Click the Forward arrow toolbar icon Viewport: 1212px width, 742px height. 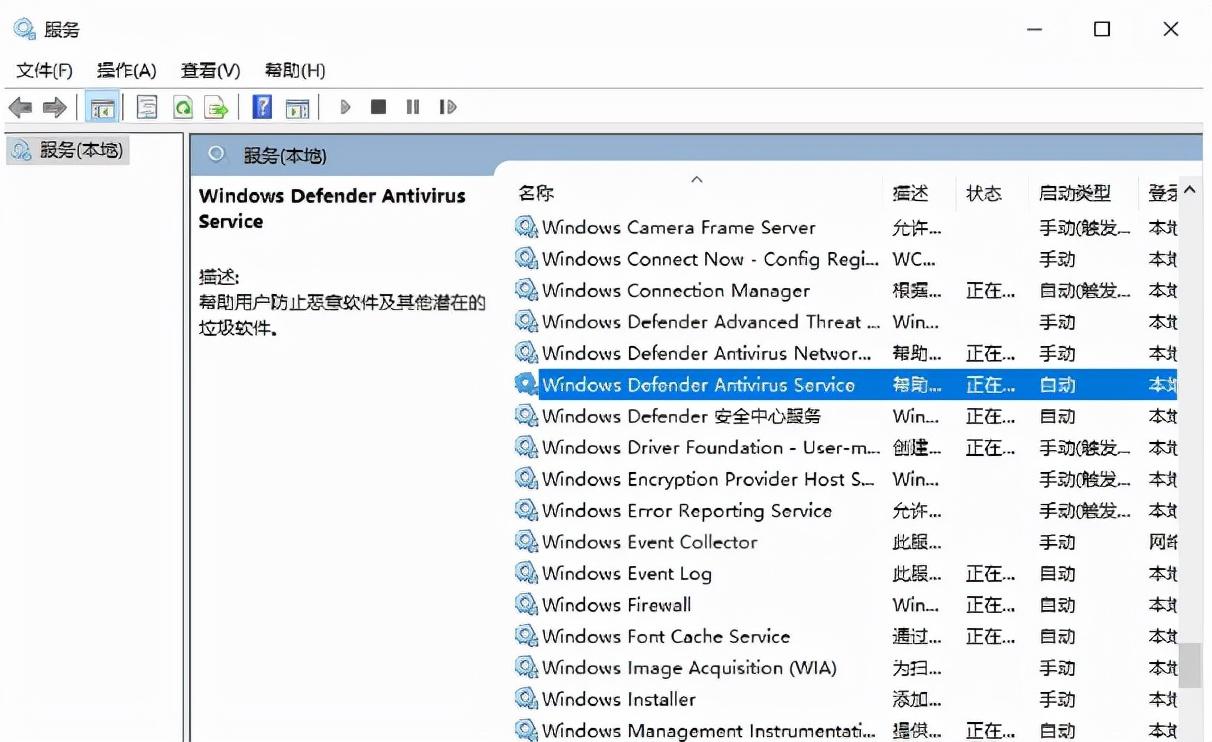(54, 107)
